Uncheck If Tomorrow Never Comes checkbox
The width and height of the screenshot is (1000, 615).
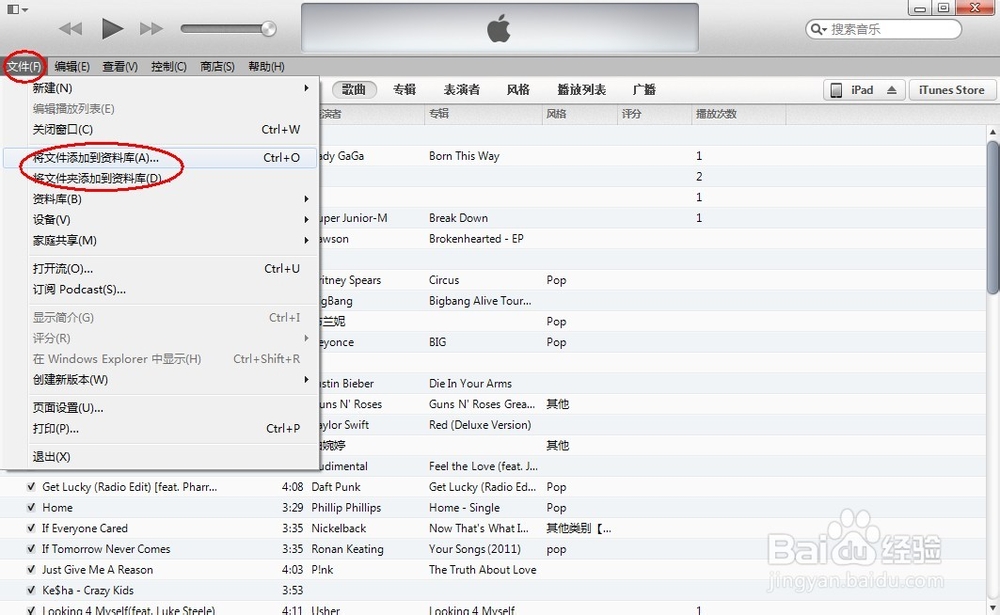[x=31, y=549]
